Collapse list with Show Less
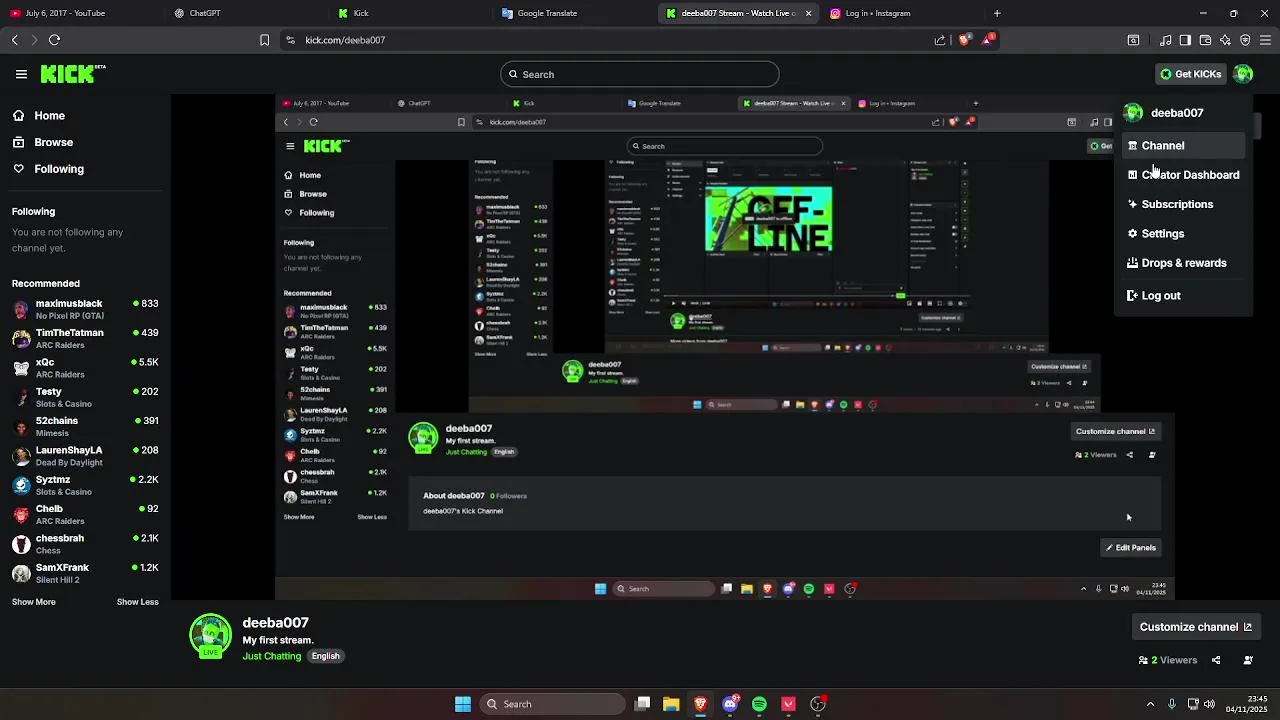Image resolution: width=1280 pixels, height=720 pixels. (x=138, y=602)
